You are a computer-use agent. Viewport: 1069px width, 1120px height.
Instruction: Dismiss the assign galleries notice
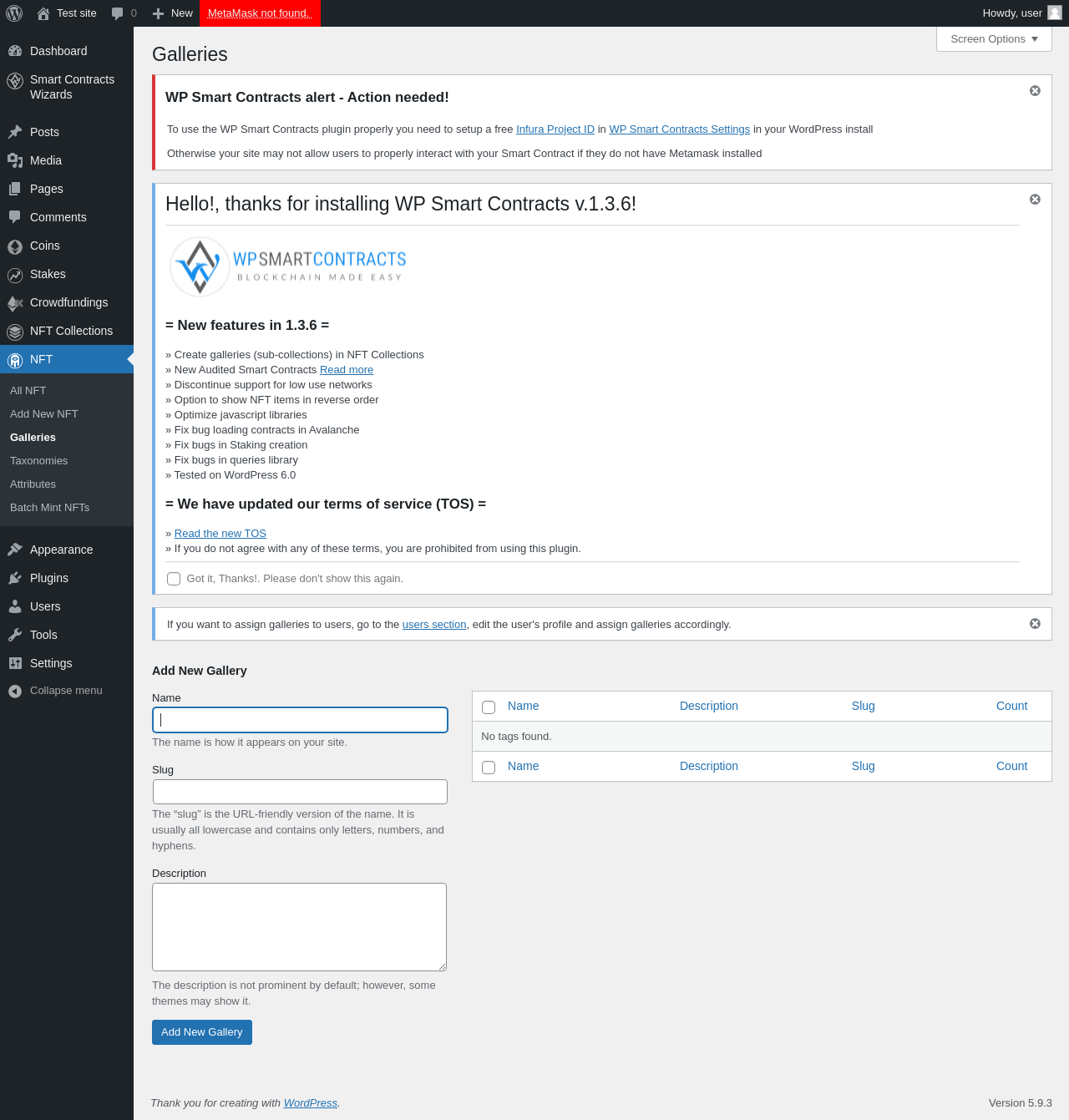pos(1035,623)
